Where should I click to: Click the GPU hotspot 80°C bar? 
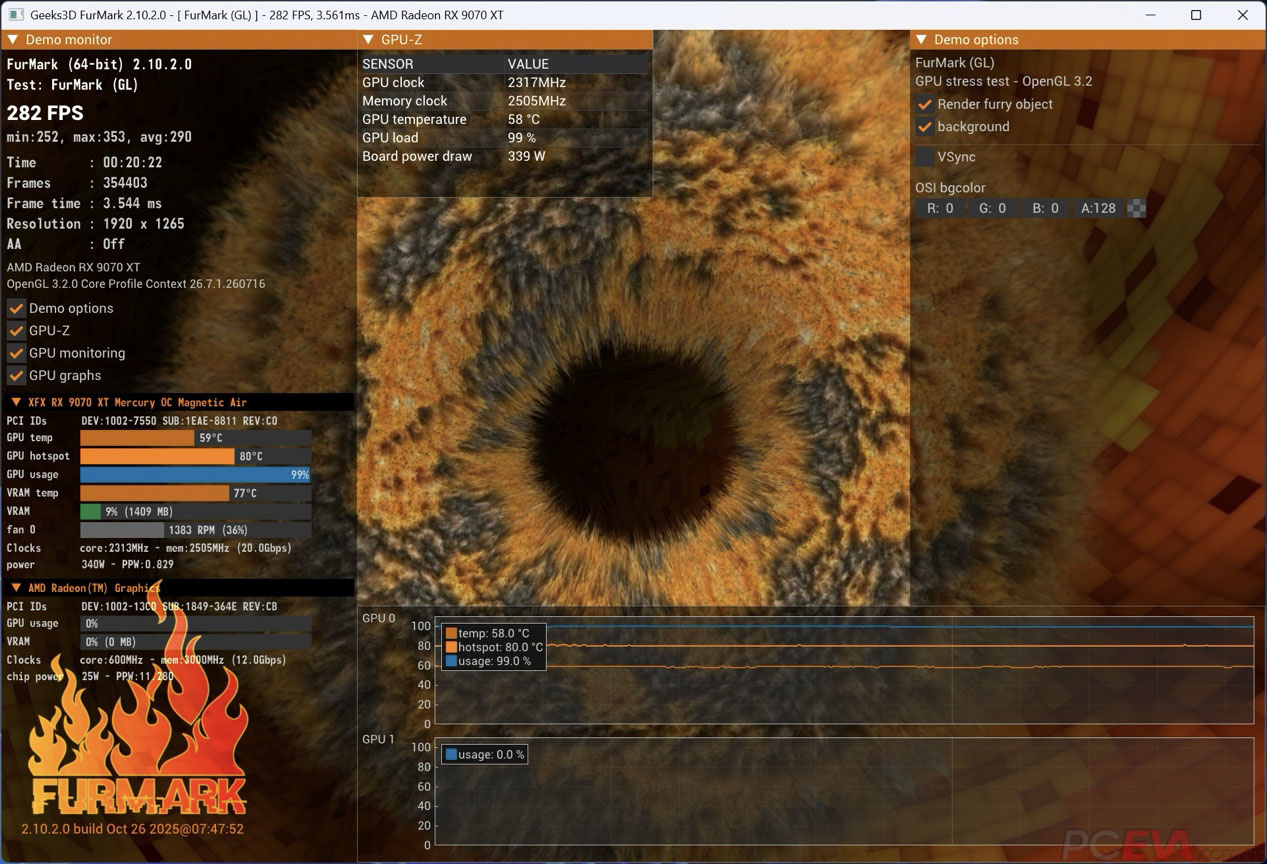pos(195,456)
